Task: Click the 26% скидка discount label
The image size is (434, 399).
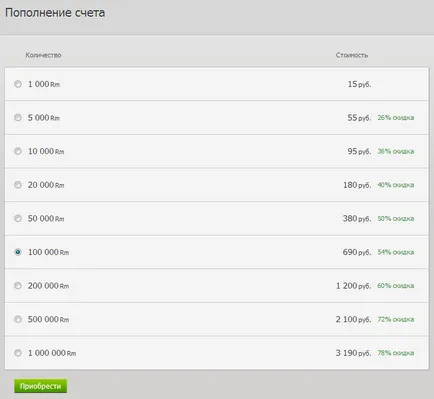Action: (x=396, y=118)
